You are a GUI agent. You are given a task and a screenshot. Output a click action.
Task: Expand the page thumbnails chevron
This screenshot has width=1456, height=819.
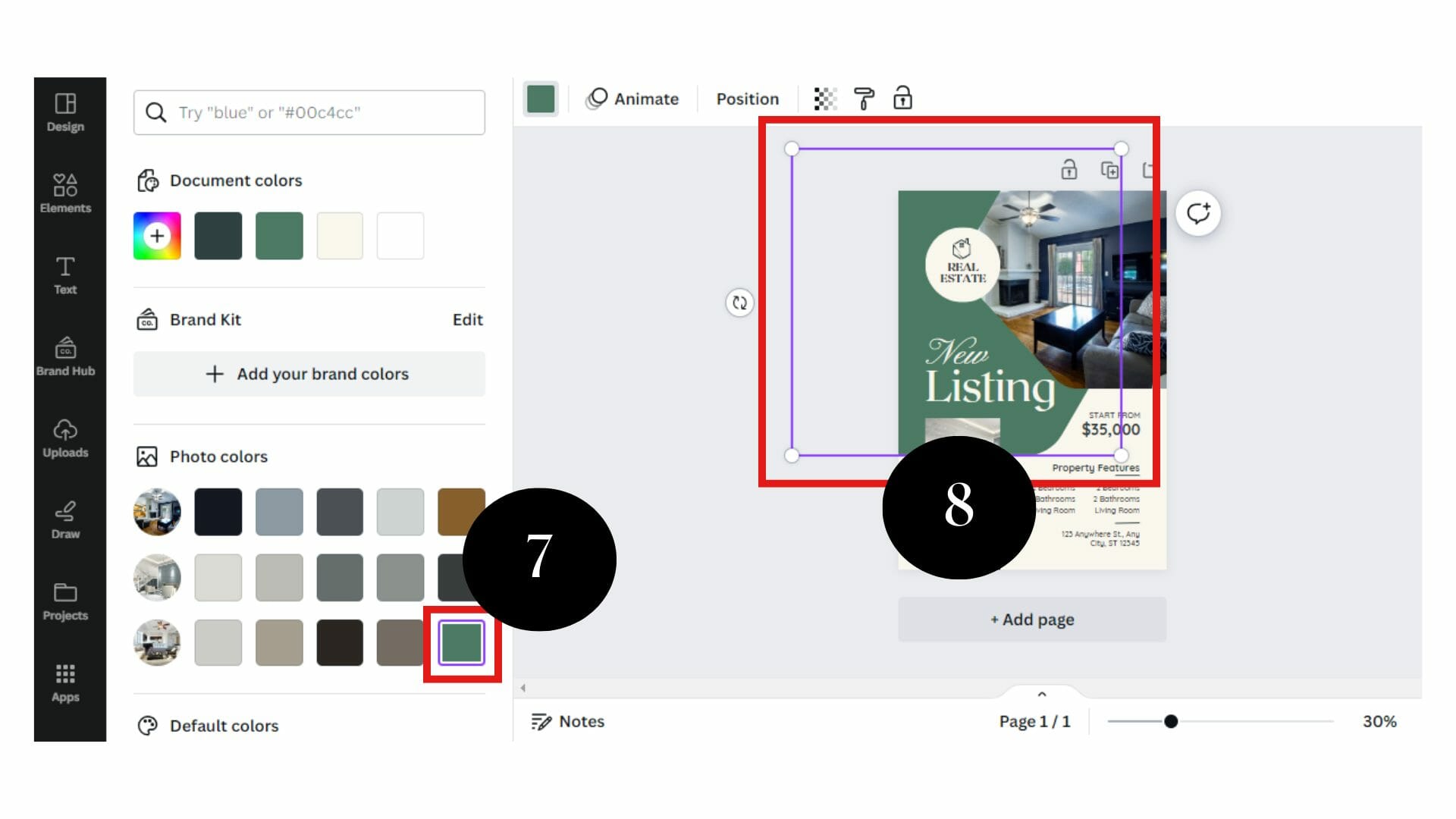coord(1042,694)
